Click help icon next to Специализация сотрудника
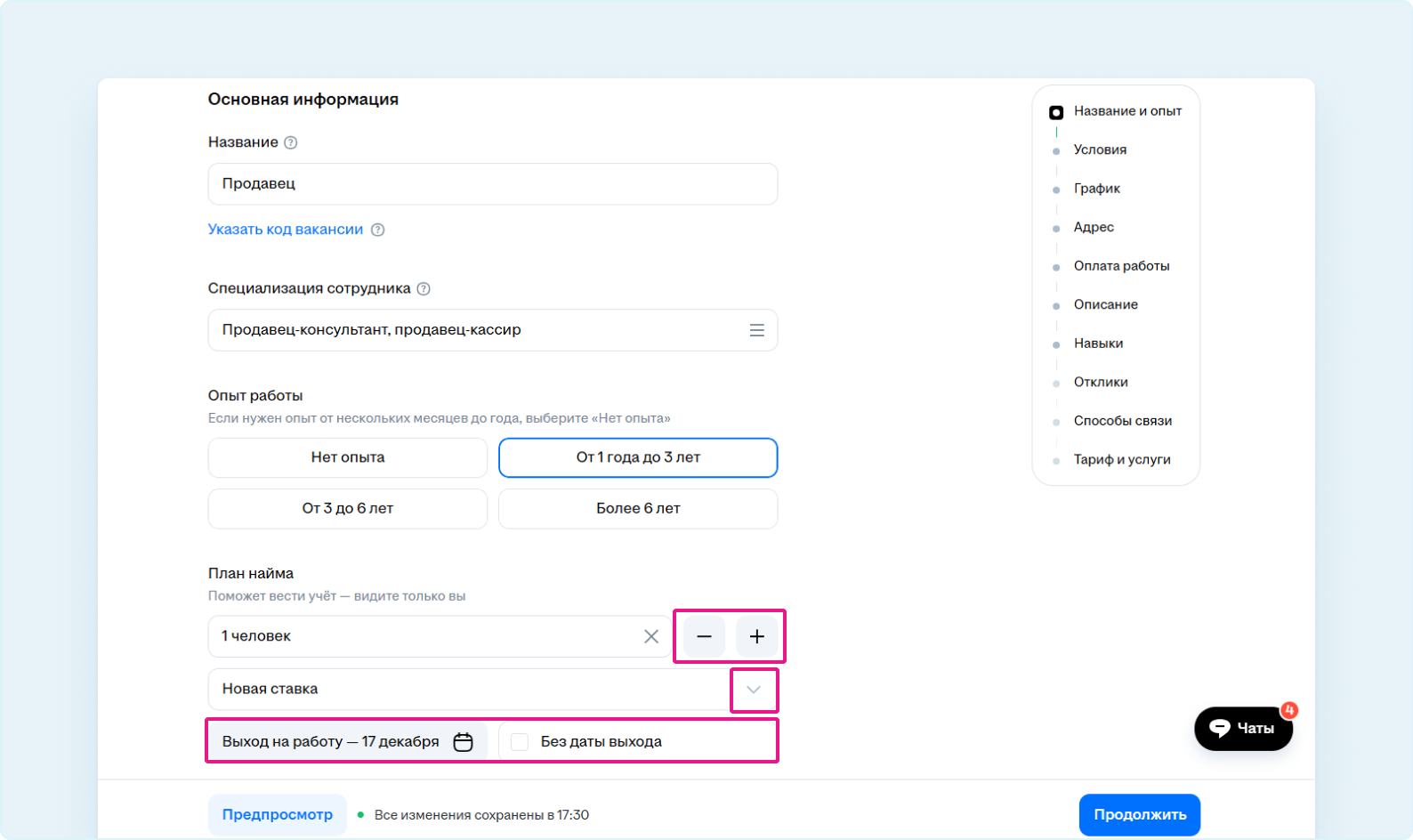 click(424, 288)
